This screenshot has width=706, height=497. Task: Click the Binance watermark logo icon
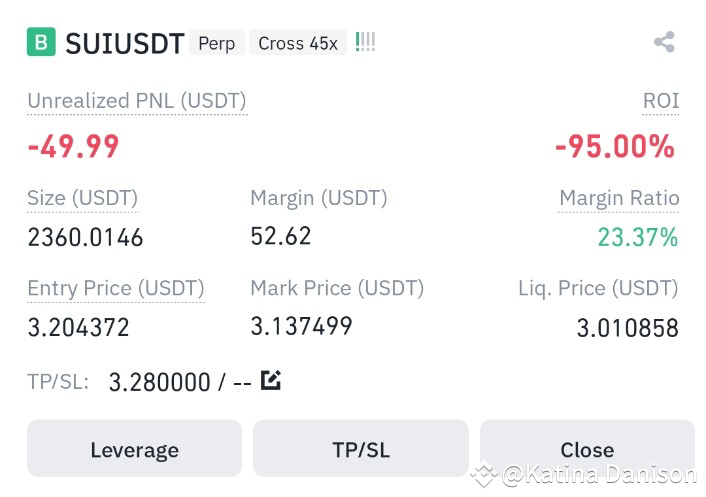[x=484, y=474]
